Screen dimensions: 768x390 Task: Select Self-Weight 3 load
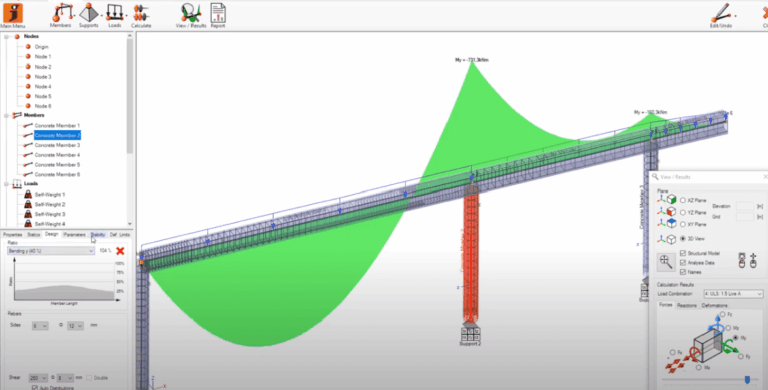(49, 214)
